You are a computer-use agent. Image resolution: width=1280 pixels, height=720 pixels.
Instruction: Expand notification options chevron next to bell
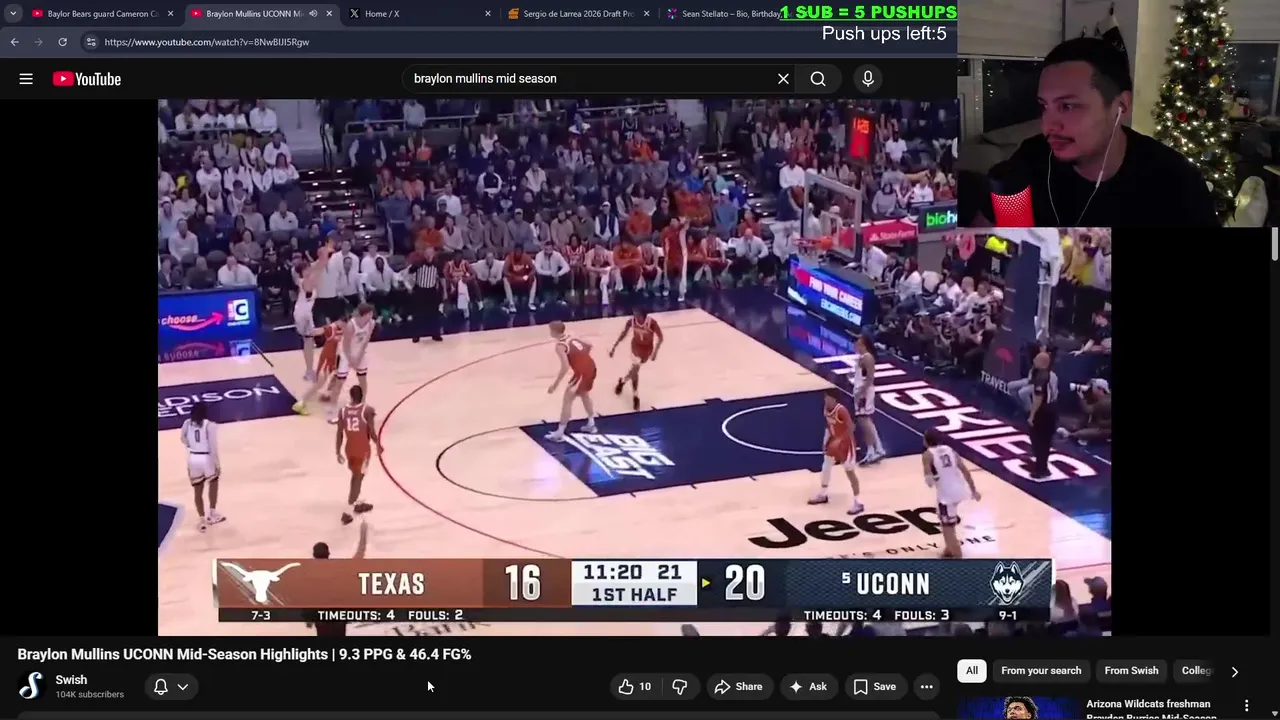click(x=183, y=686)
